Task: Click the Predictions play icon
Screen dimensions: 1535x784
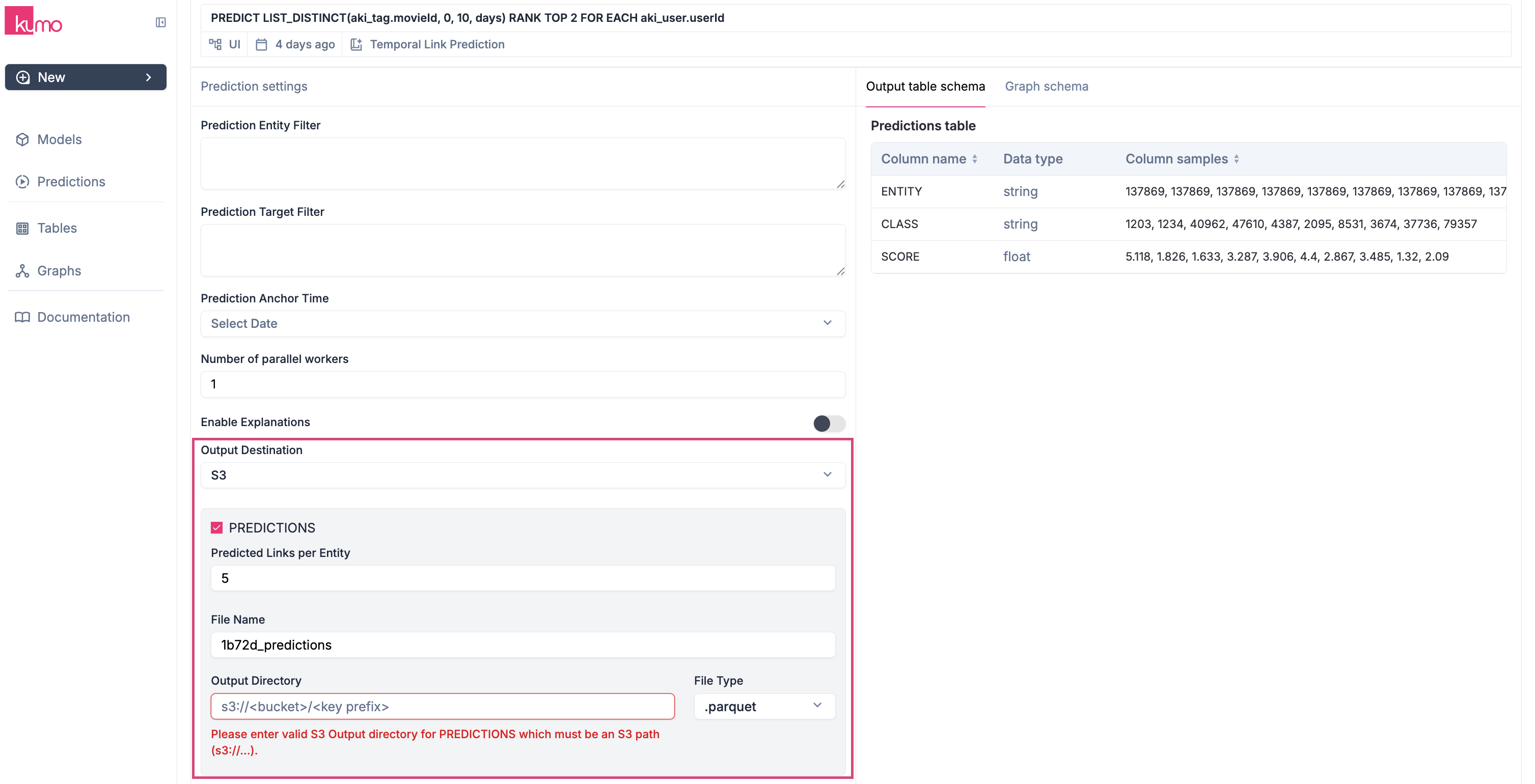Action: [22, 182]
